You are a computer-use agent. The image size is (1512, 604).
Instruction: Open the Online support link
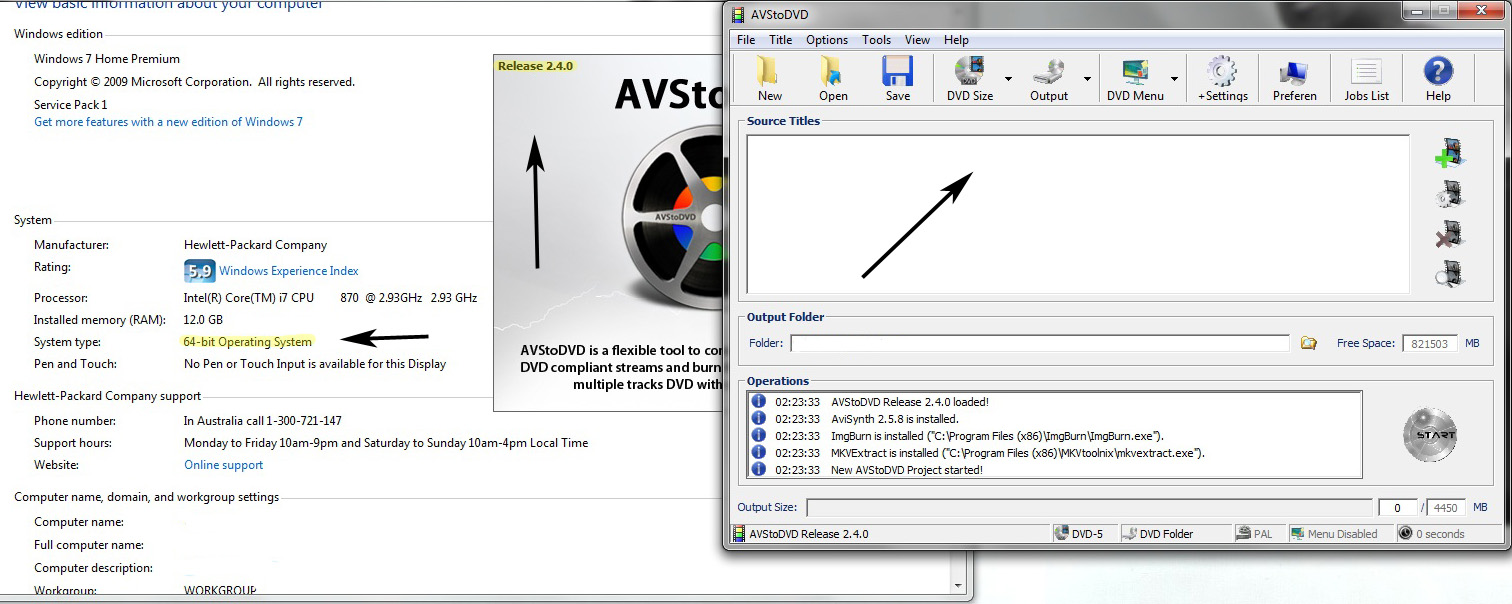coord(224,465)
